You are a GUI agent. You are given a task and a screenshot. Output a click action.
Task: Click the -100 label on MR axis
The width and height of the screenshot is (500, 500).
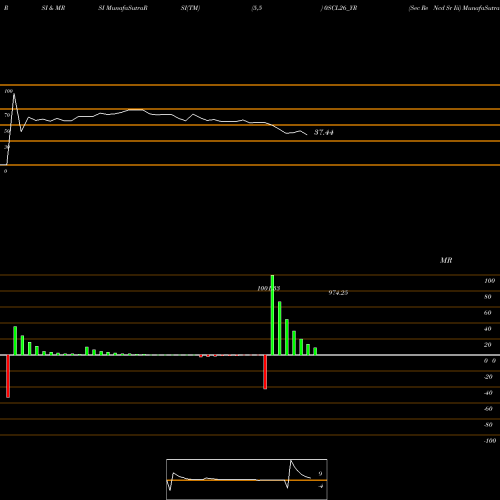point(490,441)
